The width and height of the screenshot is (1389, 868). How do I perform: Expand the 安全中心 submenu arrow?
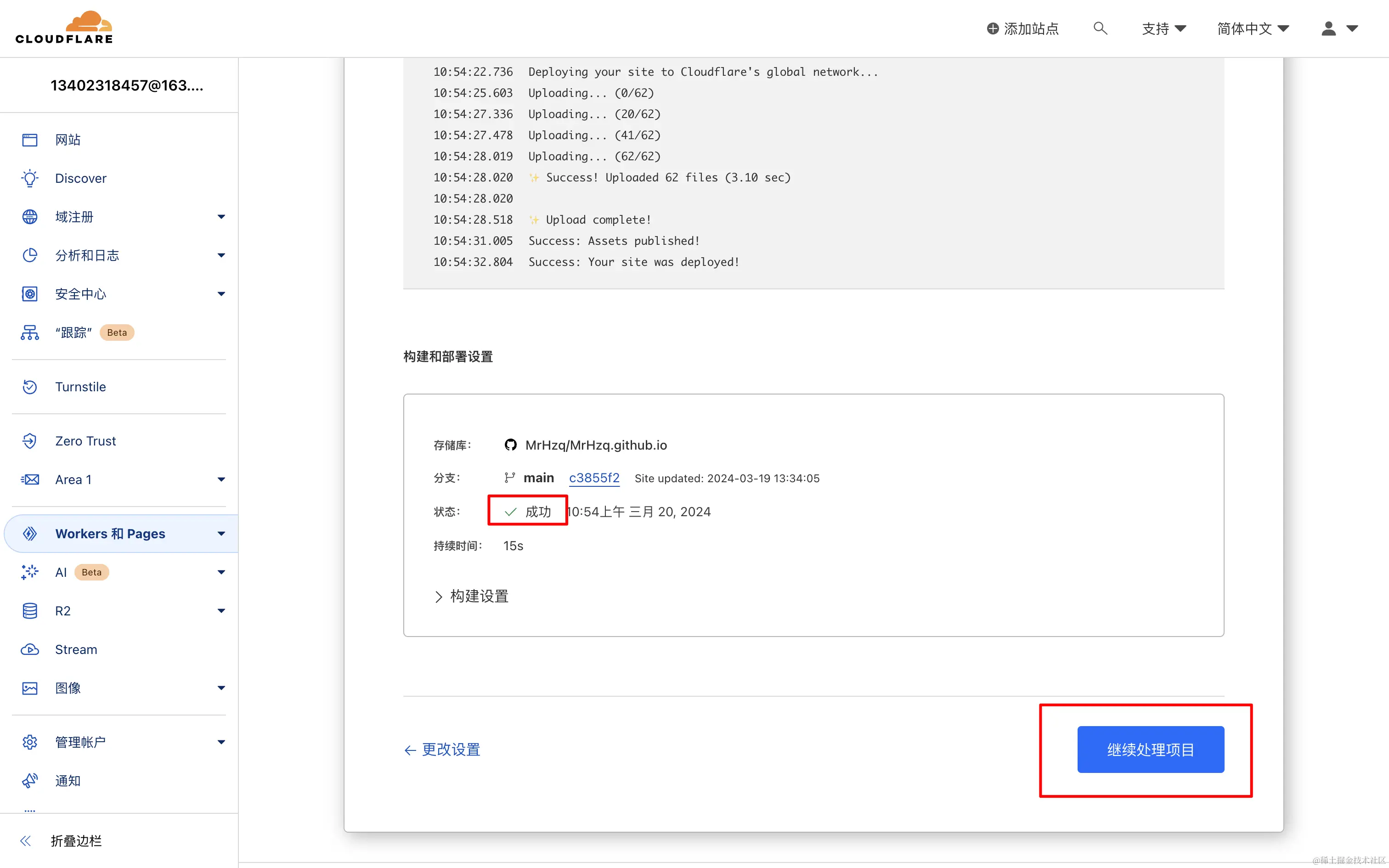tap(221, 294)
